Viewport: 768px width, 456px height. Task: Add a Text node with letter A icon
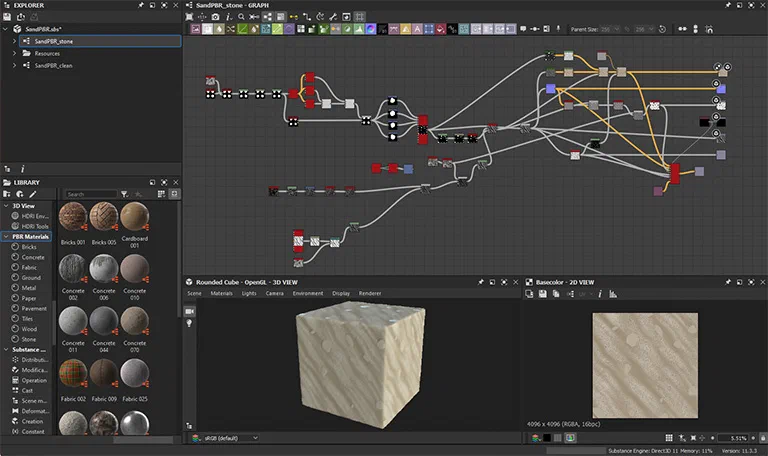coord(417,29)
